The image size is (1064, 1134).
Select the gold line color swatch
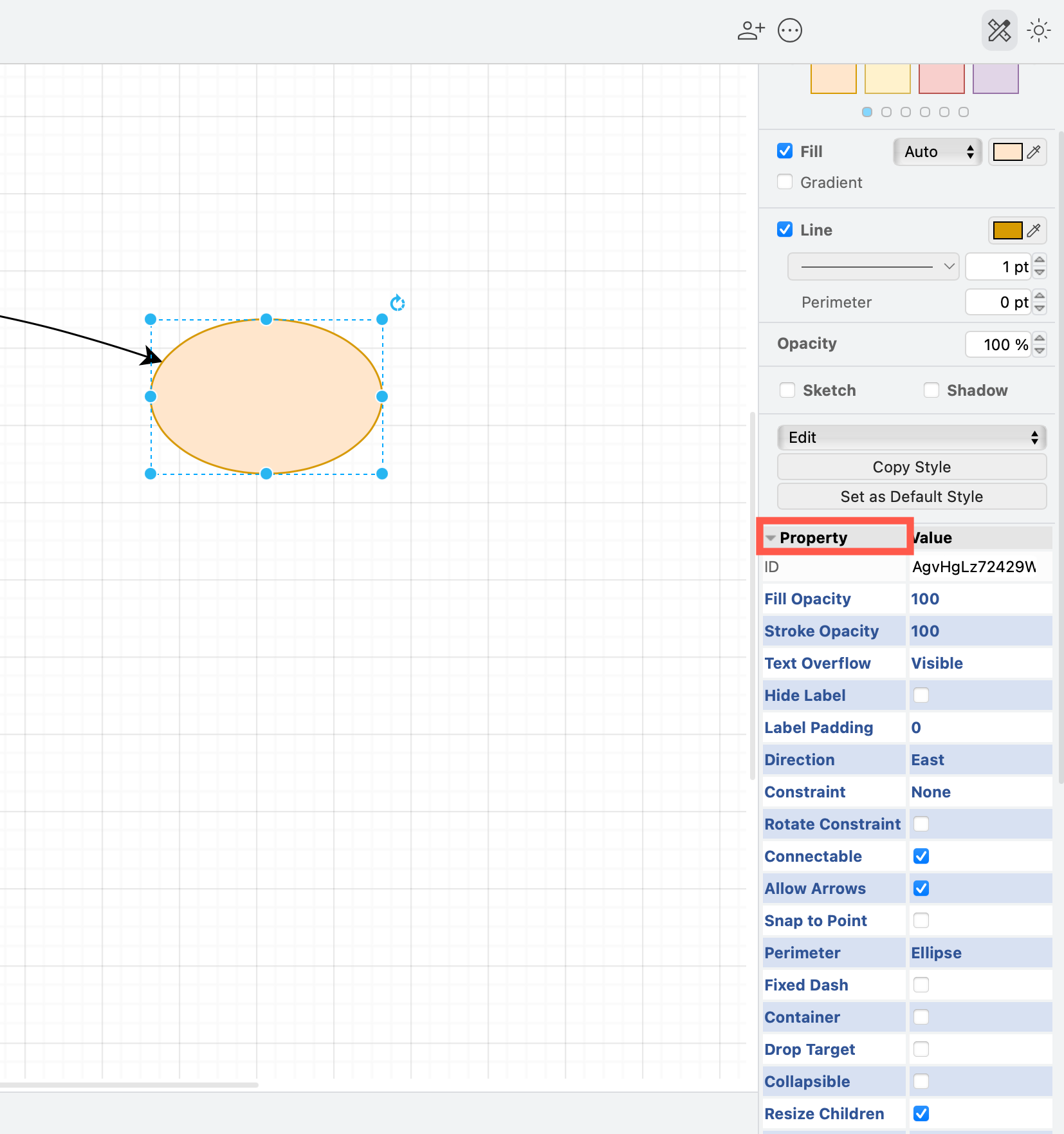pyautogui.click(x=1007, y=230)
